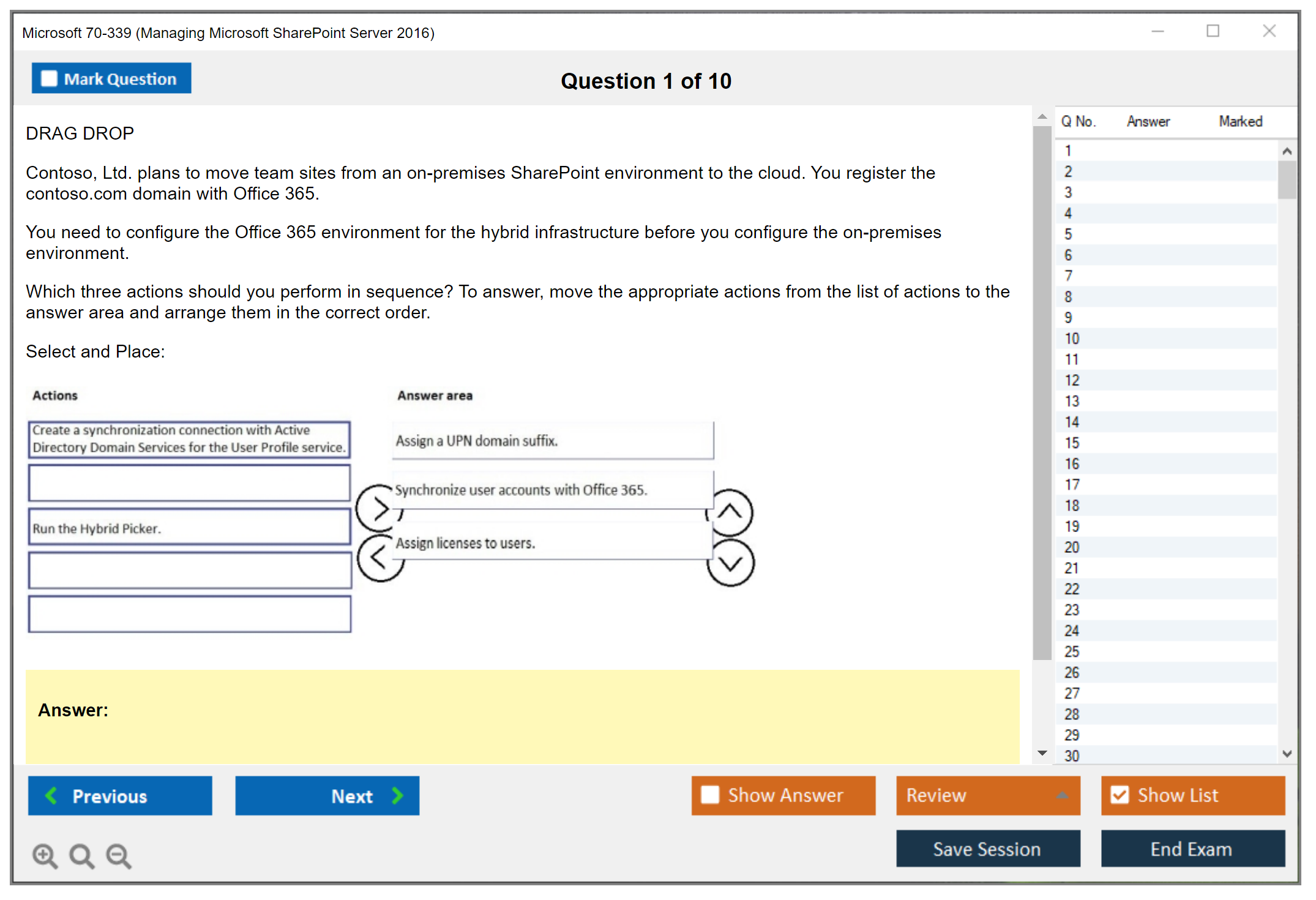Toggle the Show Answer checkbox

(x=710, y=795)
